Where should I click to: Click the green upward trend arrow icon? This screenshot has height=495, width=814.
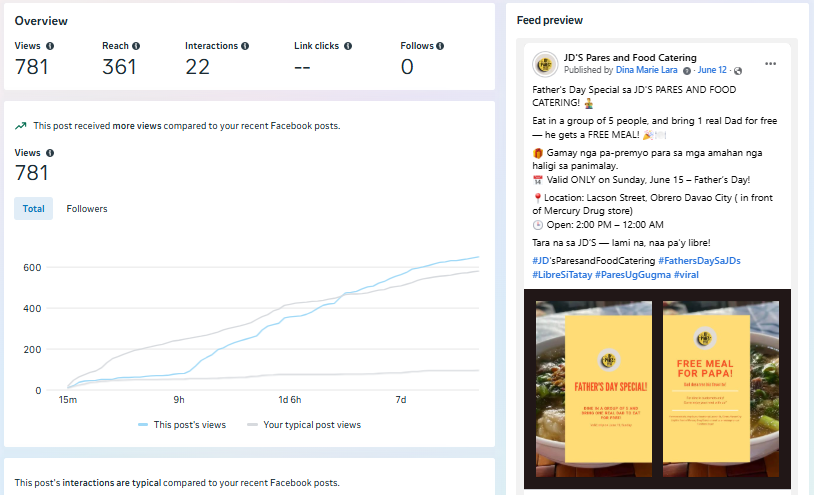(x=21, y=126)
